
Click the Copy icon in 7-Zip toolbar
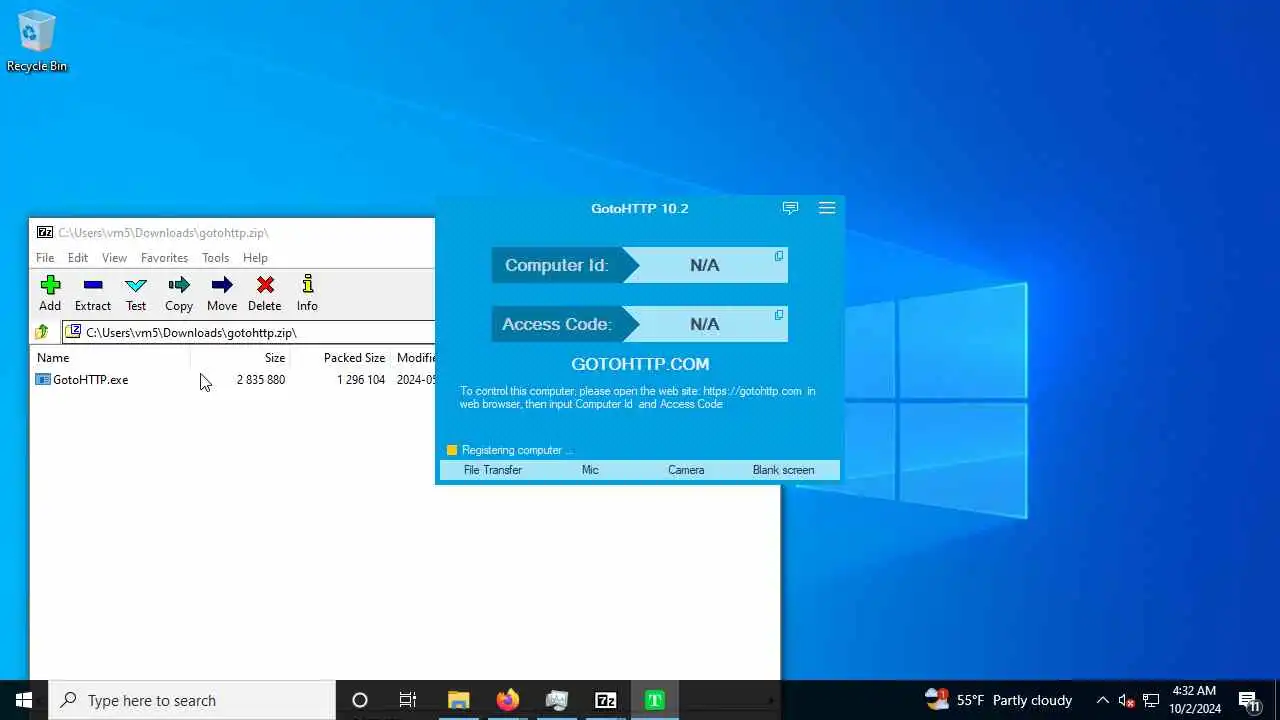coord(179,286)
